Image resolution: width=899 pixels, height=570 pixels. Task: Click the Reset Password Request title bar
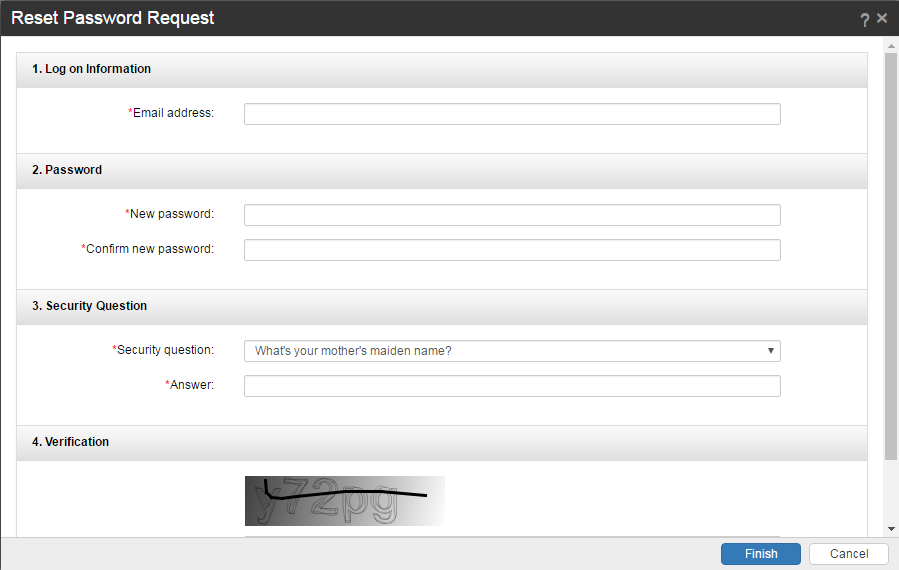[x=400, y=18]
